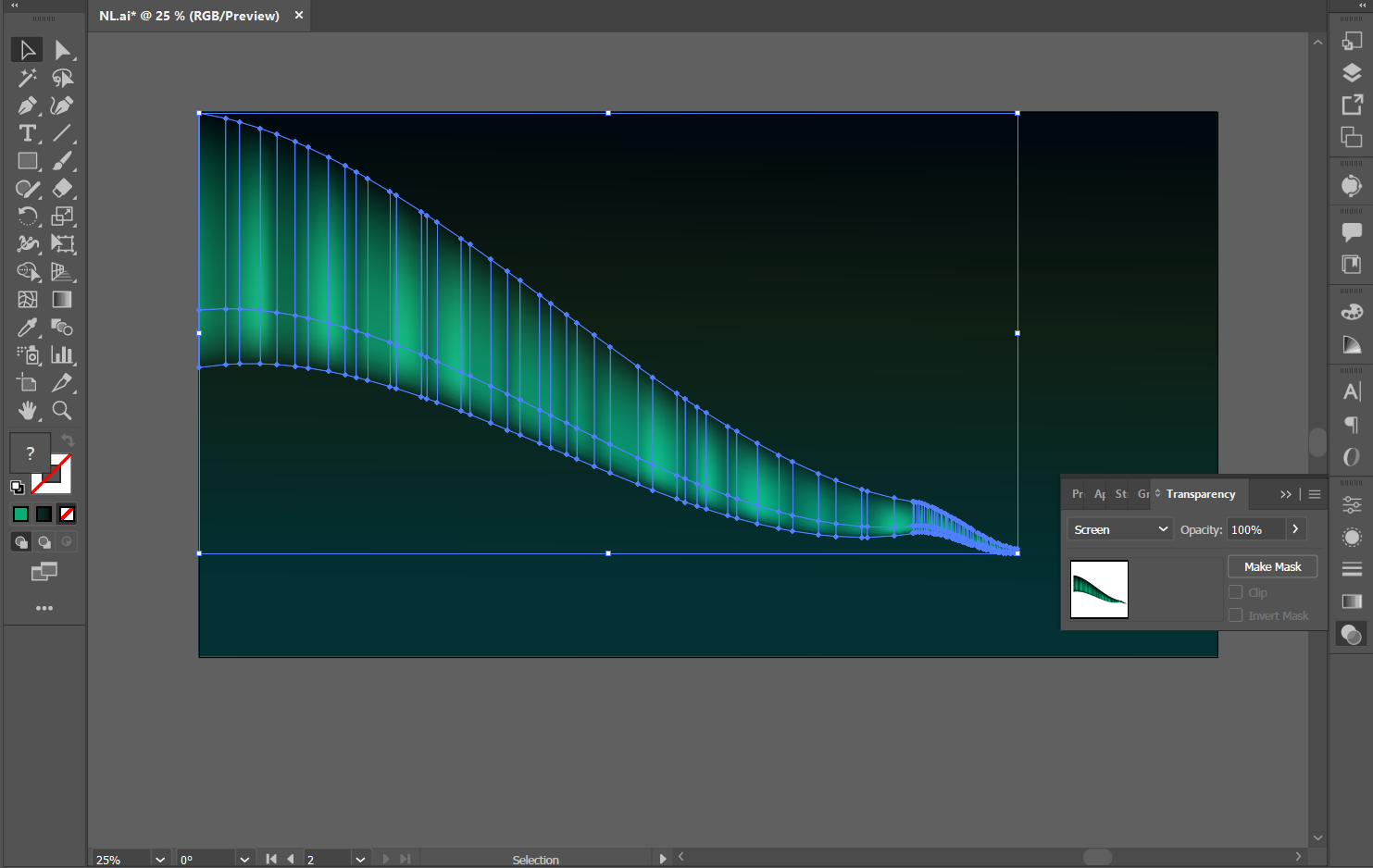Go to the first artboard

270,859
